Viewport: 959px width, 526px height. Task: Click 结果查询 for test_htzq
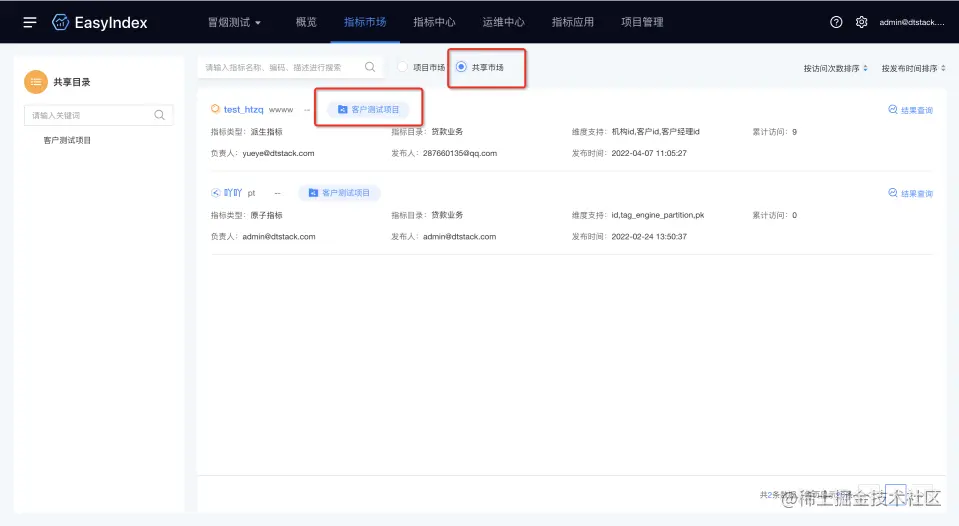click(x=910, y=110)
